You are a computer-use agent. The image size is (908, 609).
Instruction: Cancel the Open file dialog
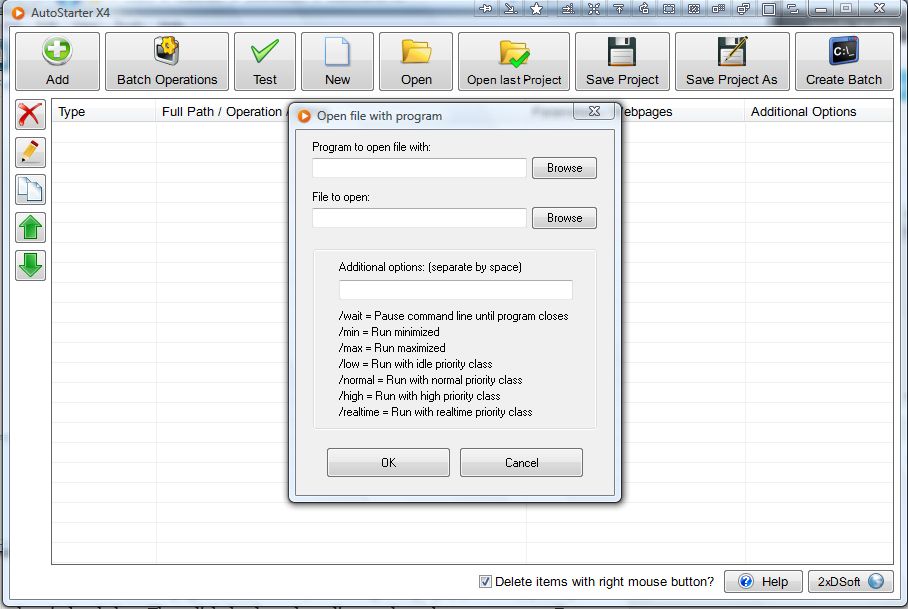(x=521, y=463)
